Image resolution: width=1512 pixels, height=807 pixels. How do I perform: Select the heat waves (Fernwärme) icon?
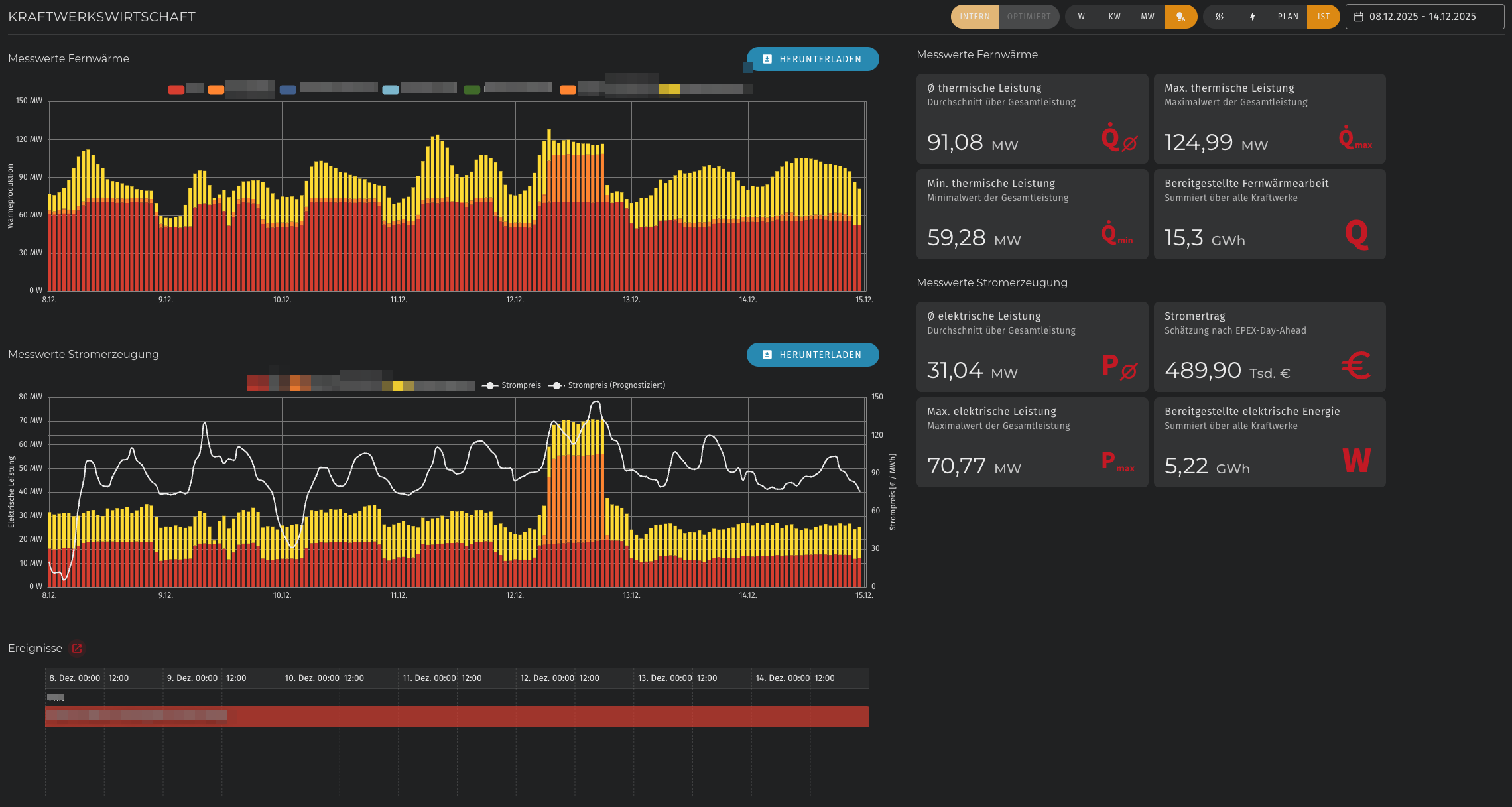click(1219, 17)
